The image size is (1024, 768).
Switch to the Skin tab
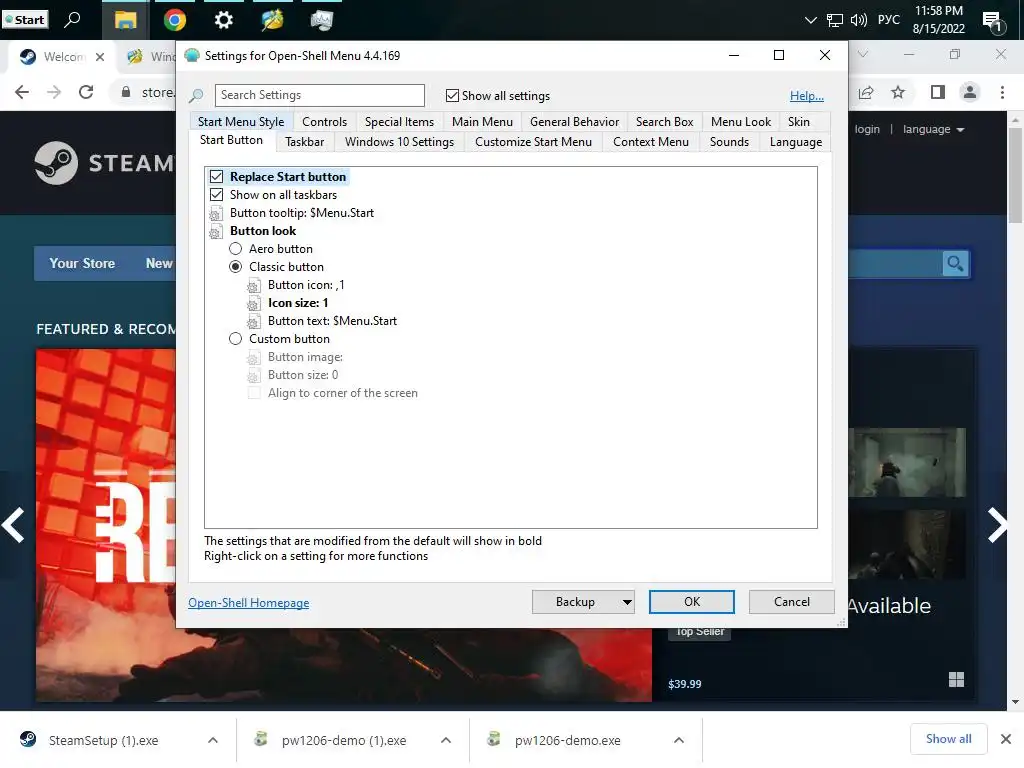click(x=798, y=122)
